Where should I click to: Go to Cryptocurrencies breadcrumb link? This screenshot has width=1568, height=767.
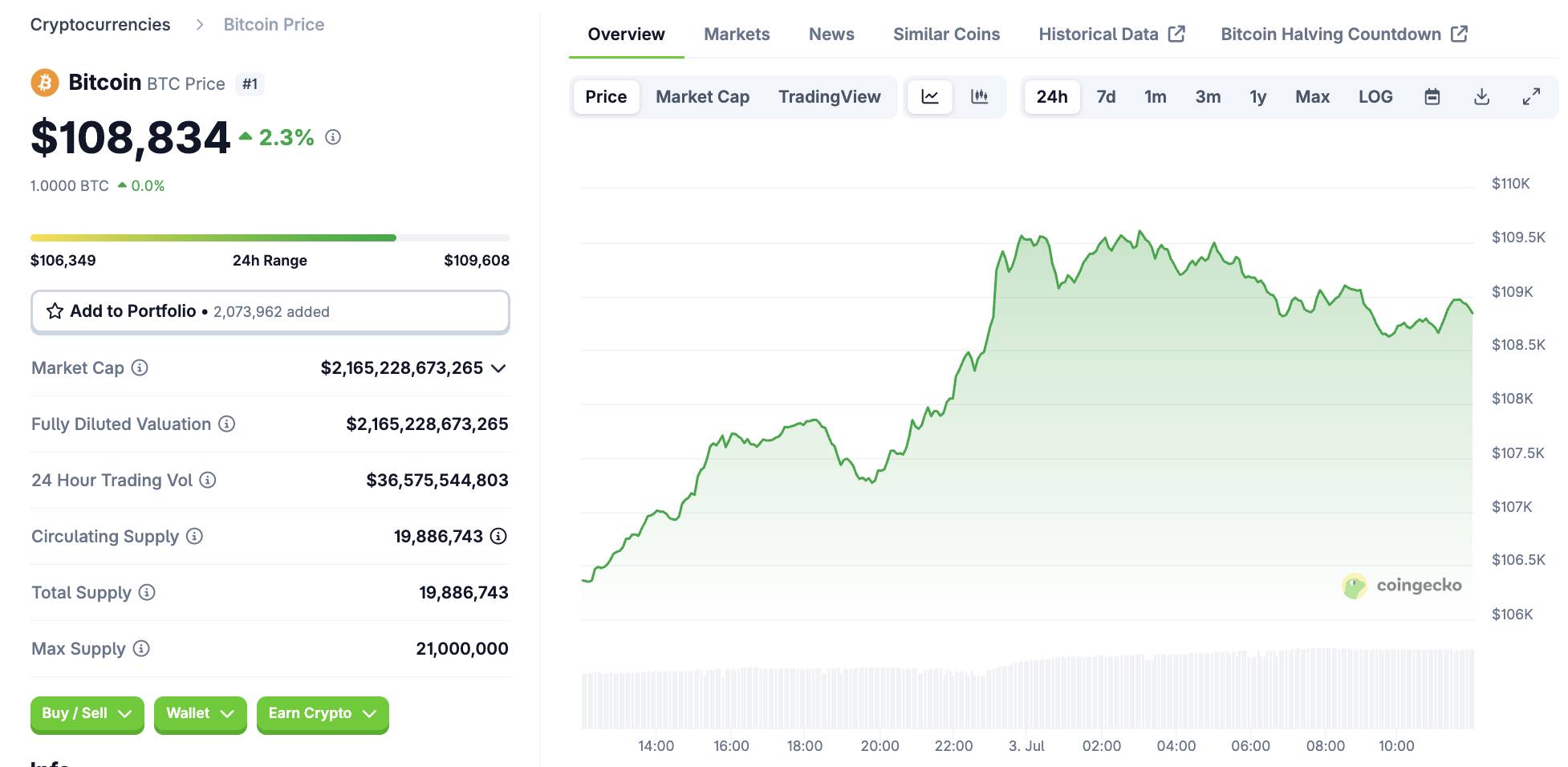[100, 25]
